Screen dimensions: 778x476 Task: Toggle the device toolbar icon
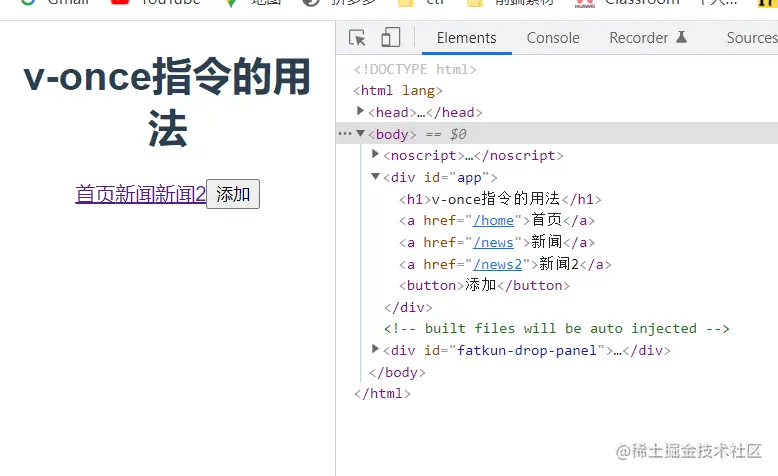(390, 37)
